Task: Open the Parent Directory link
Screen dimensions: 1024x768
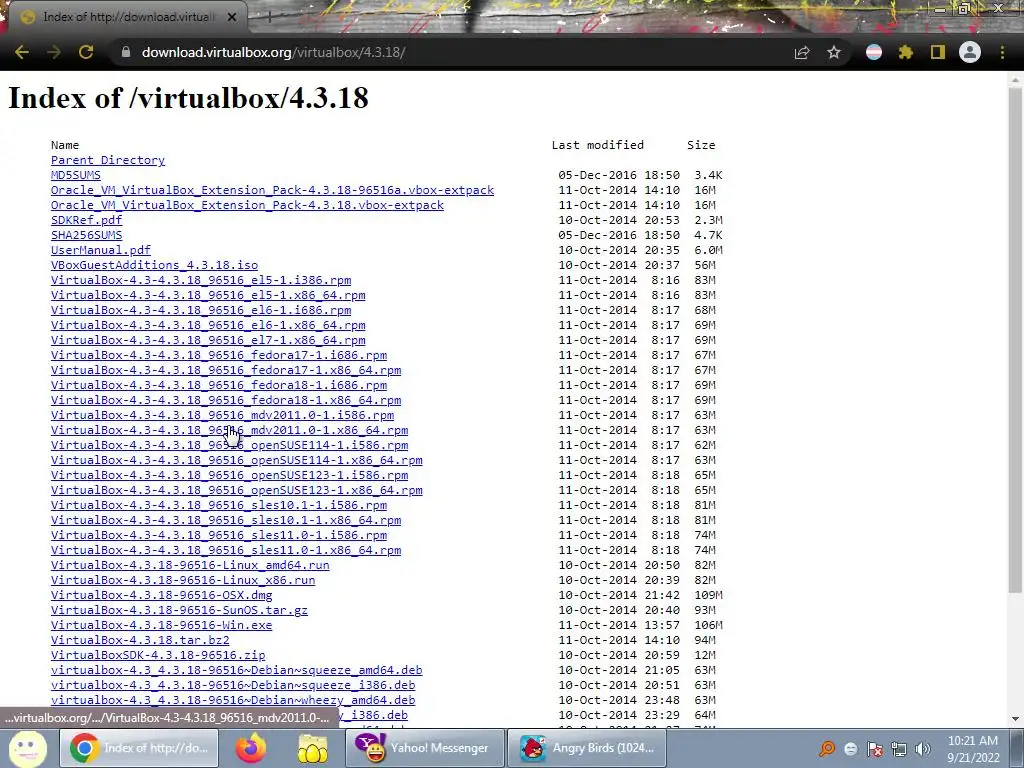Action: [108, 160]
